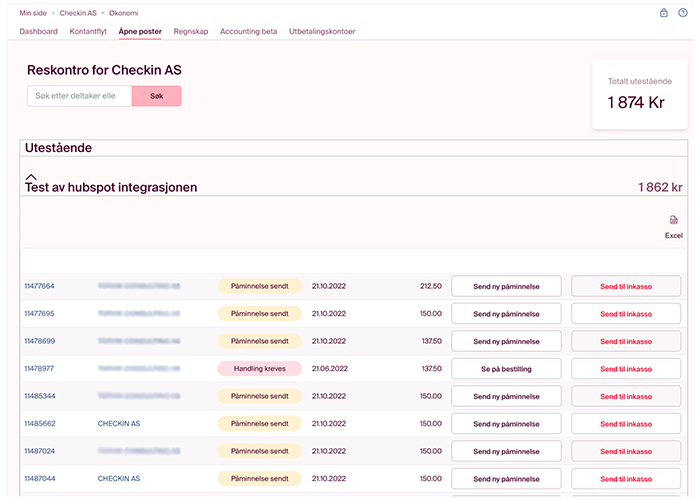700x500 pixels.
Task: Export list with the Excel icon
Action: pyautogui.click(x=673, y=220)
